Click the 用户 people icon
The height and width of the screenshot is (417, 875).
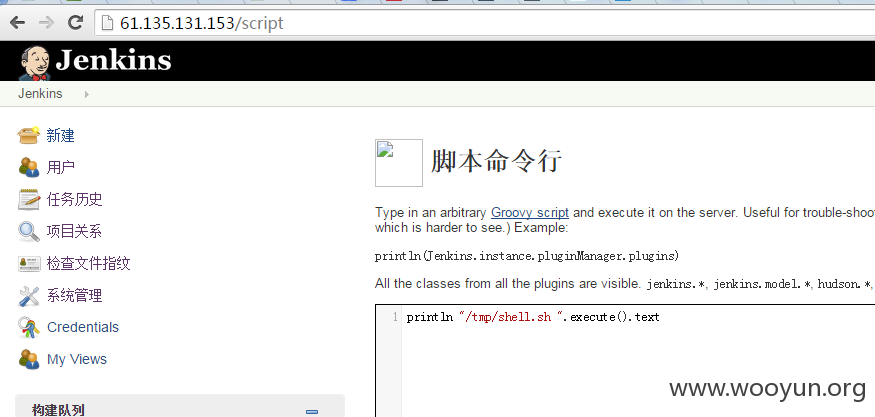coord(28,167)
